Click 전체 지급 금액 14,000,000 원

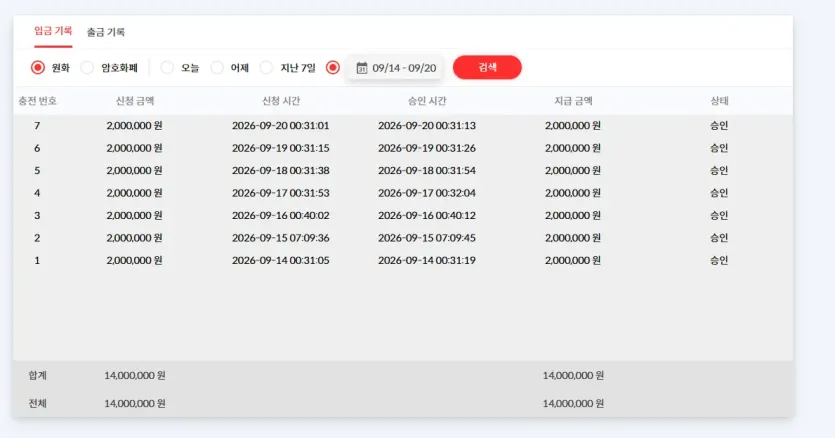coord(573,403)
